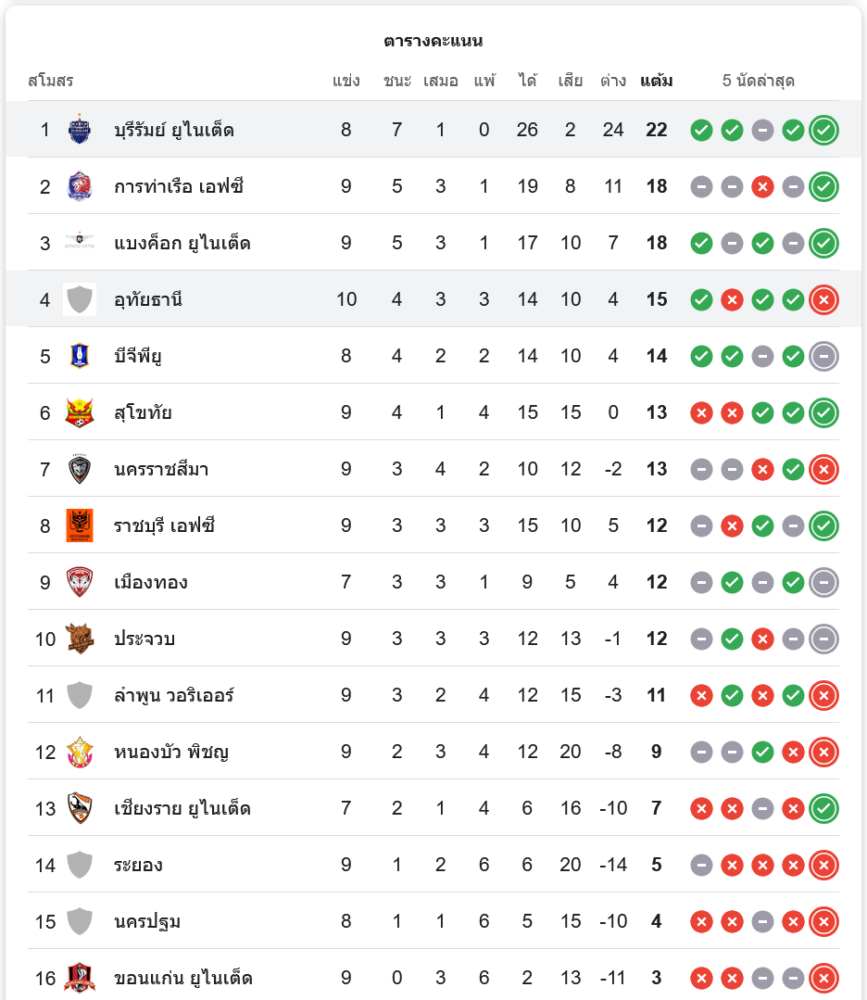Open the แบงค็อก ยูไนเต็ด team name
This screenshot has height=1000, width=867.
point(182,243)
